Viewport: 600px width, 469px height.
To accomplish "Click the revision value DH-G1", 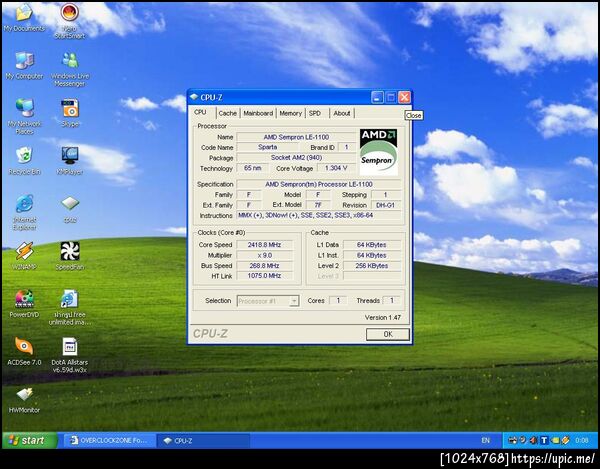I will (x=385, y=205).
